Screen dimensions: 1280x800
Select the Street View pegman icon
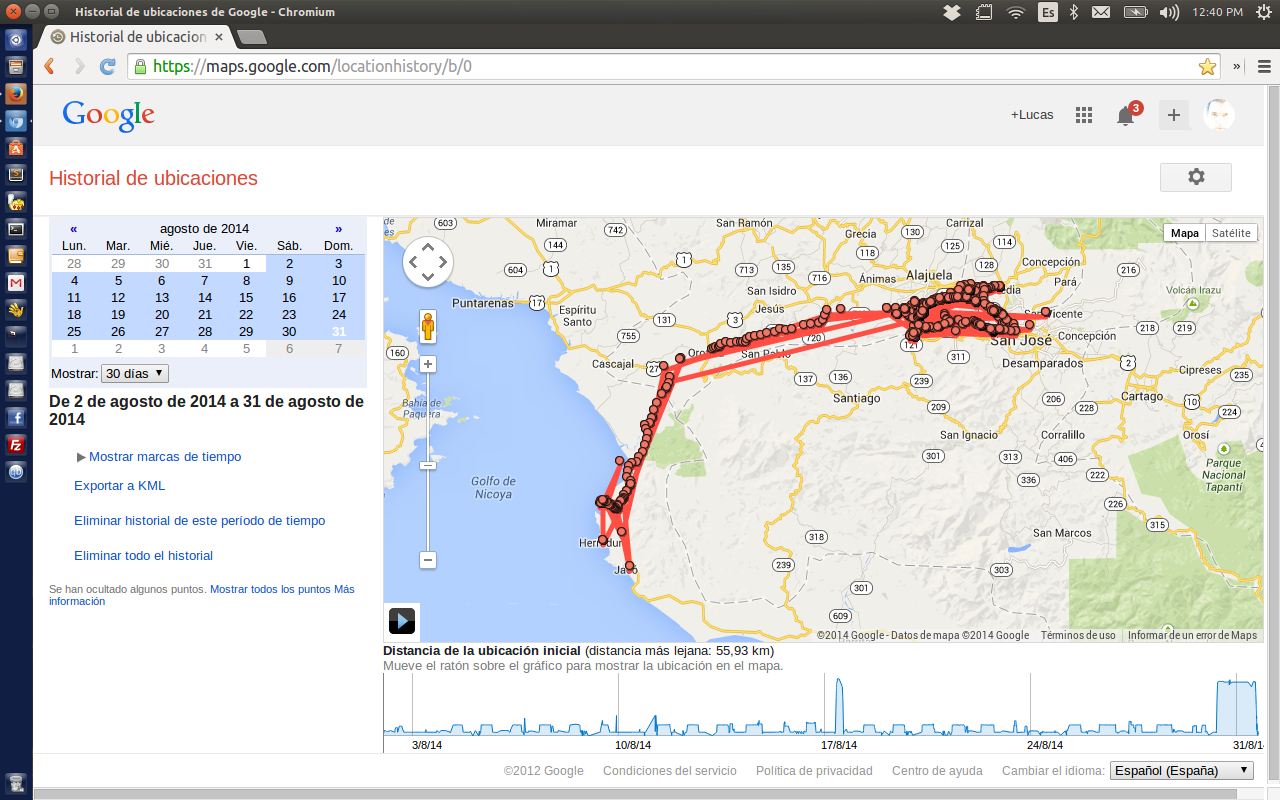point(428,327)
